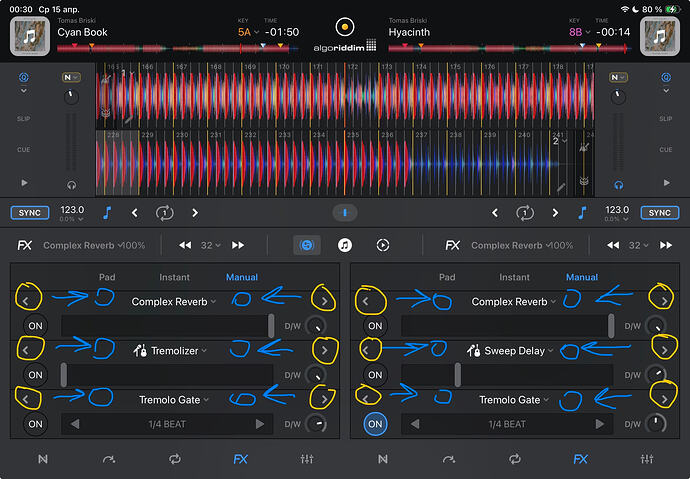Open Cyan Book album artwork thumbnail
This screenshot has height=479, width=690.
coord(30,36)
